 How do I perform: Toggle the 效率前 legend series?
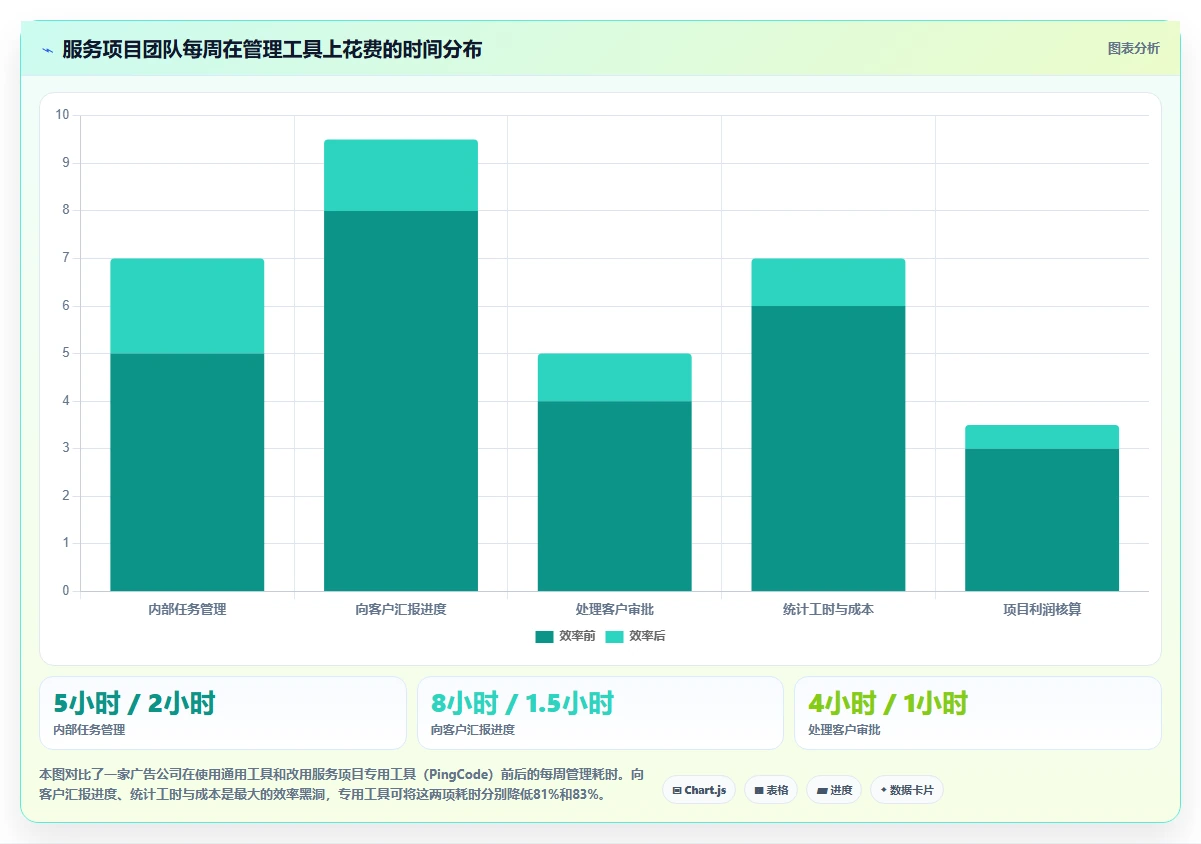565,636
